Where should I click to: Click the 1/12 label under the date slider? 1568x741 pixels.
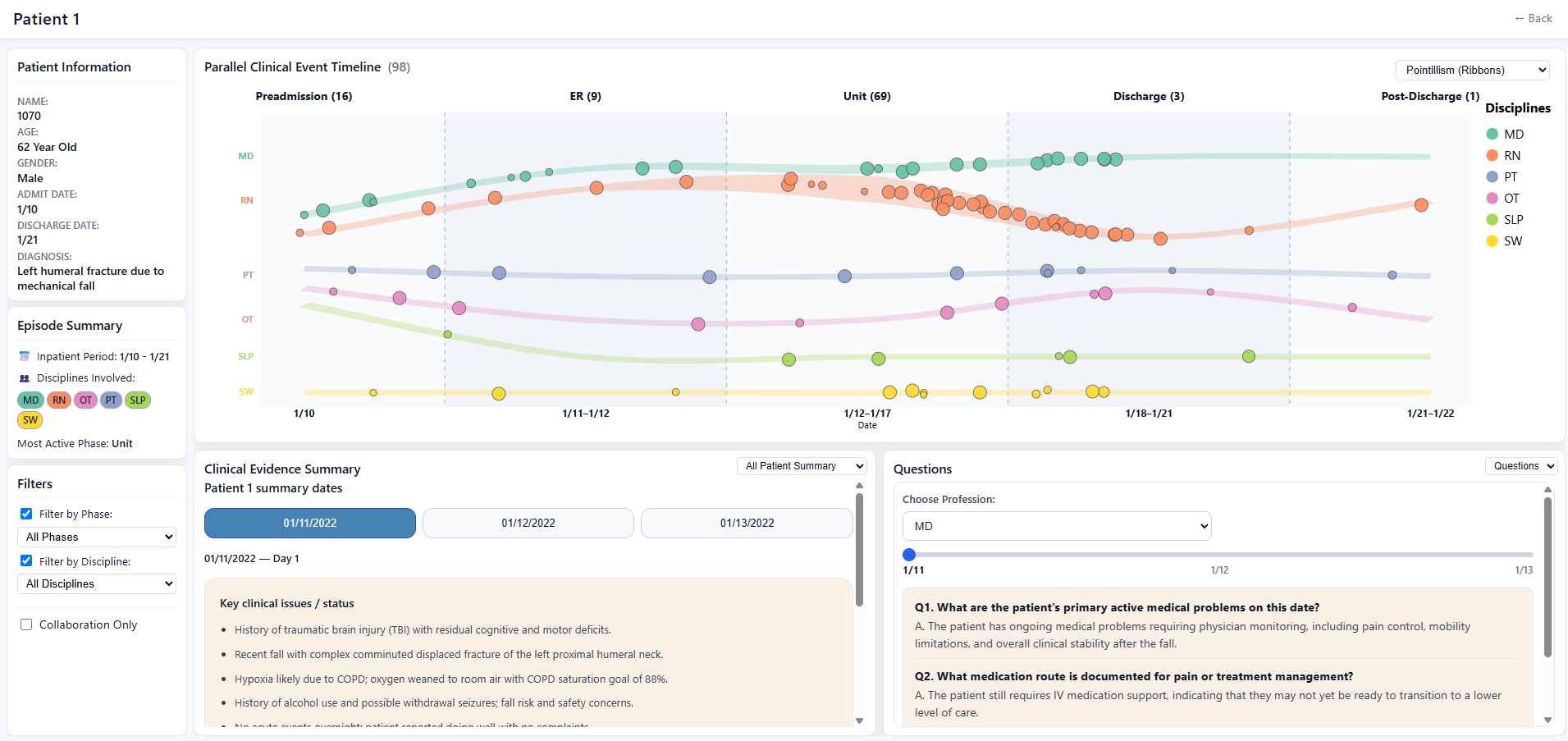(1219, 570)
